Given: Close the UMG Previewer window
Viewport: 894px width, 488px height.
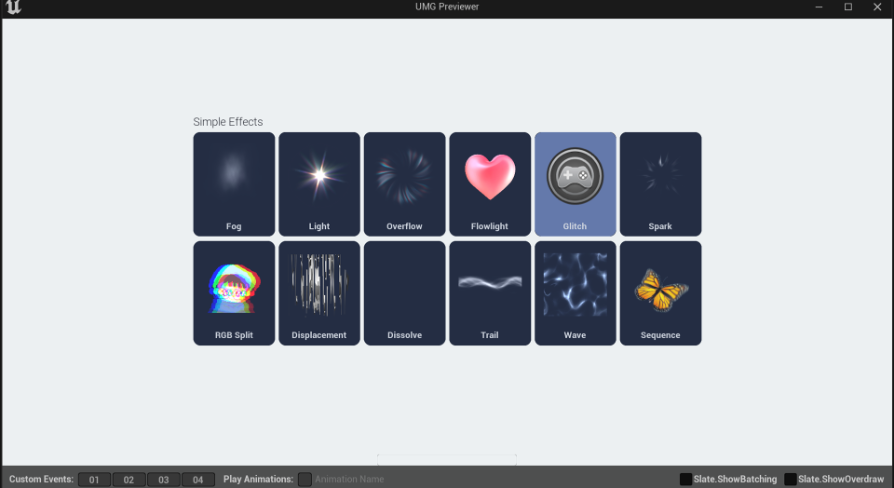Looking at the screenshot, I should [877, 7].
